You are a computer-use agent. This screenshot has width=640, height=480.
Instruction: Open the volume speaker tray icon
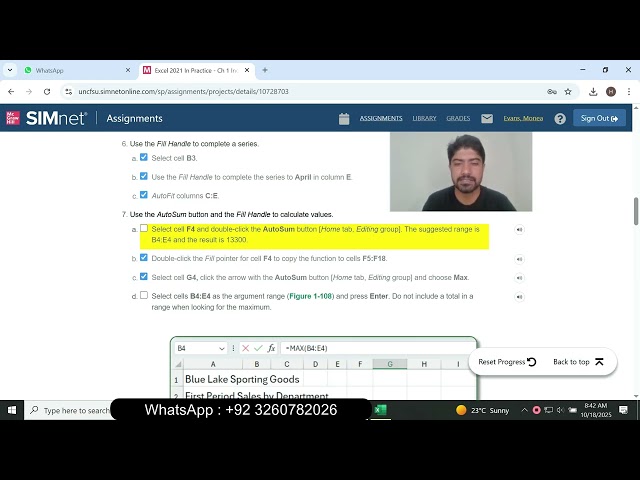pyautogui.click(x=560, y=410)
